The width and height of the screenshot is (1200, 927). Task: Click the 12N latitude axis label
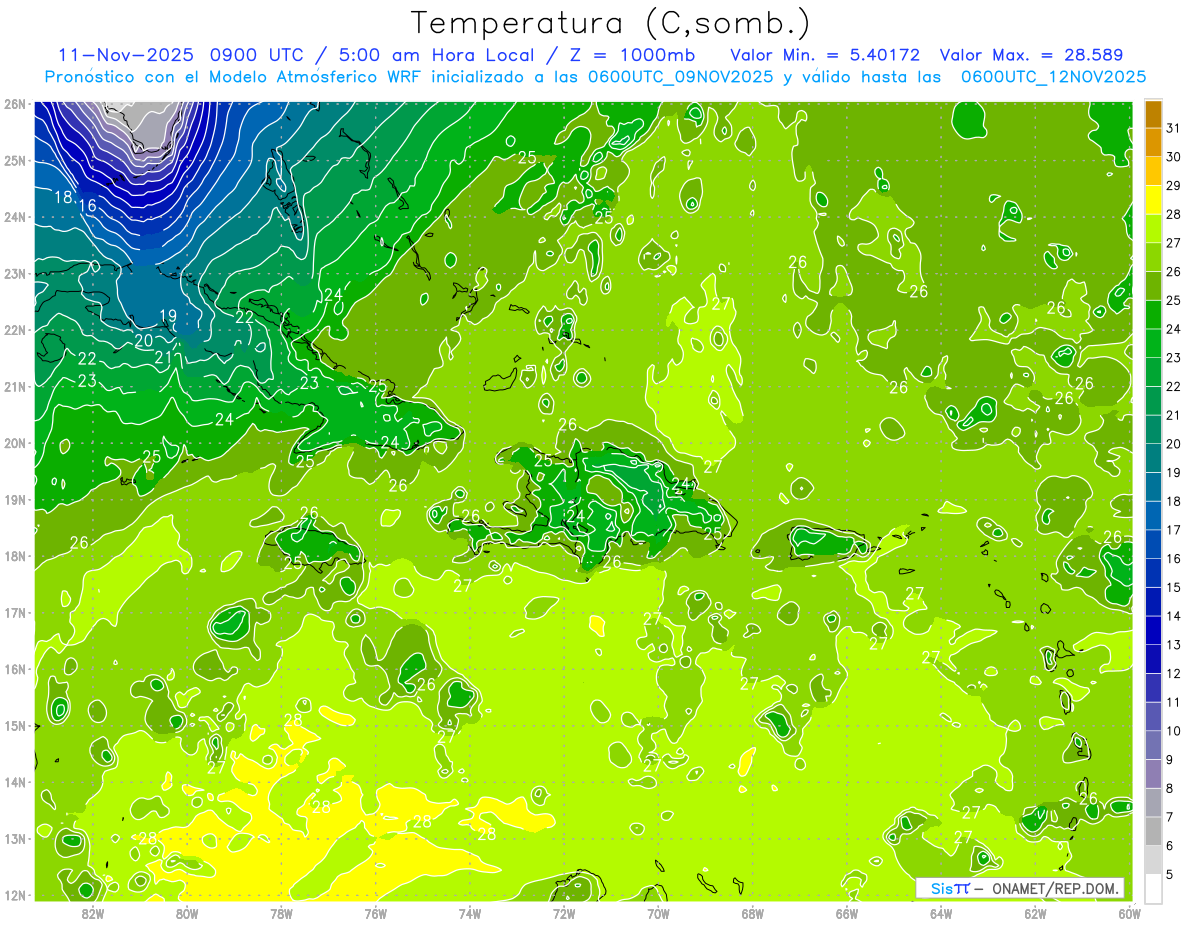pyautogui.click(x=15, y=895)
